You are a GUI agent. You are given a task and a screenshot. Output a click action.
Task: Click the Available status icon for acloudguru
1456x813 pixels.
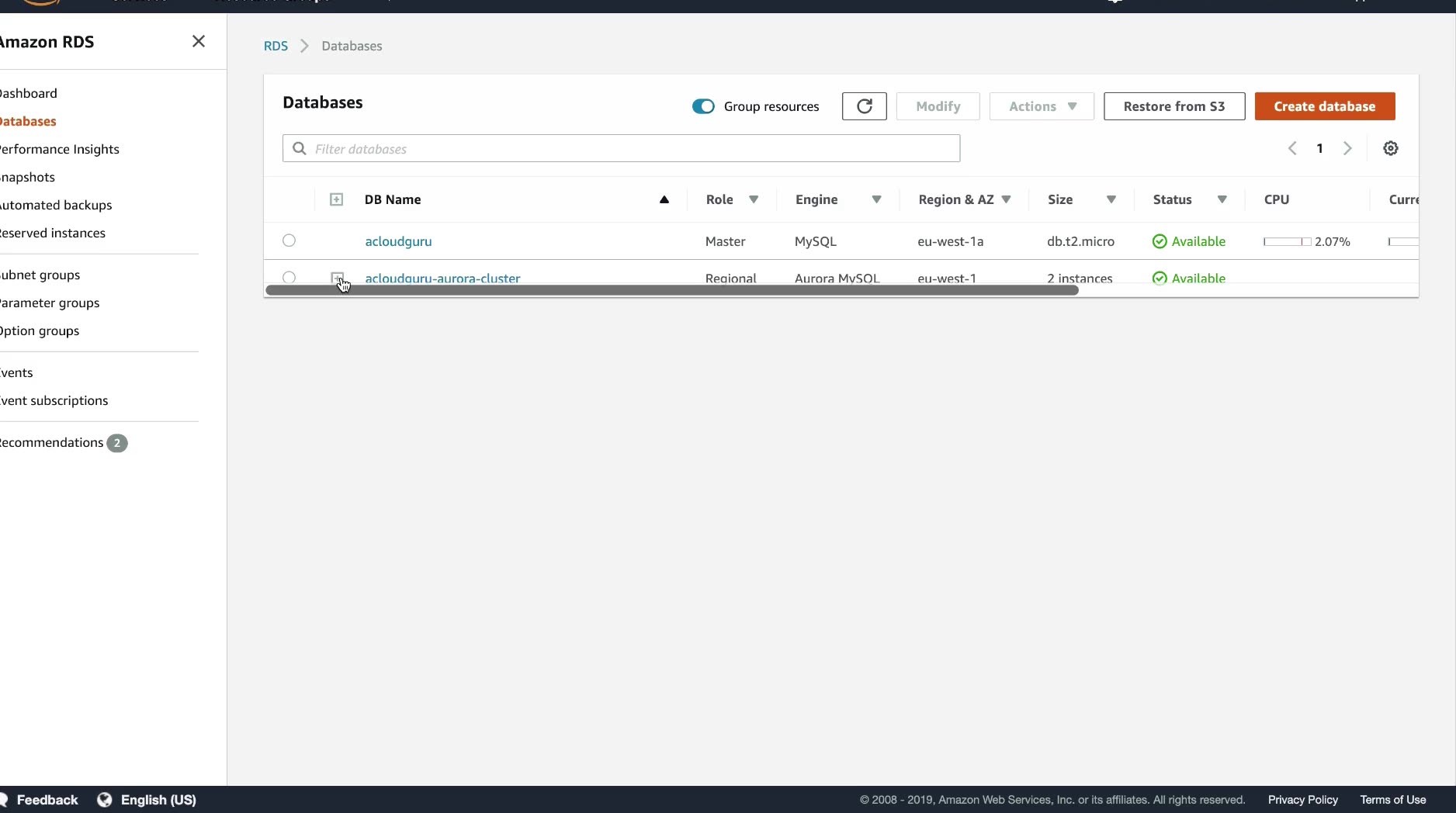[x=1160, y=241]
